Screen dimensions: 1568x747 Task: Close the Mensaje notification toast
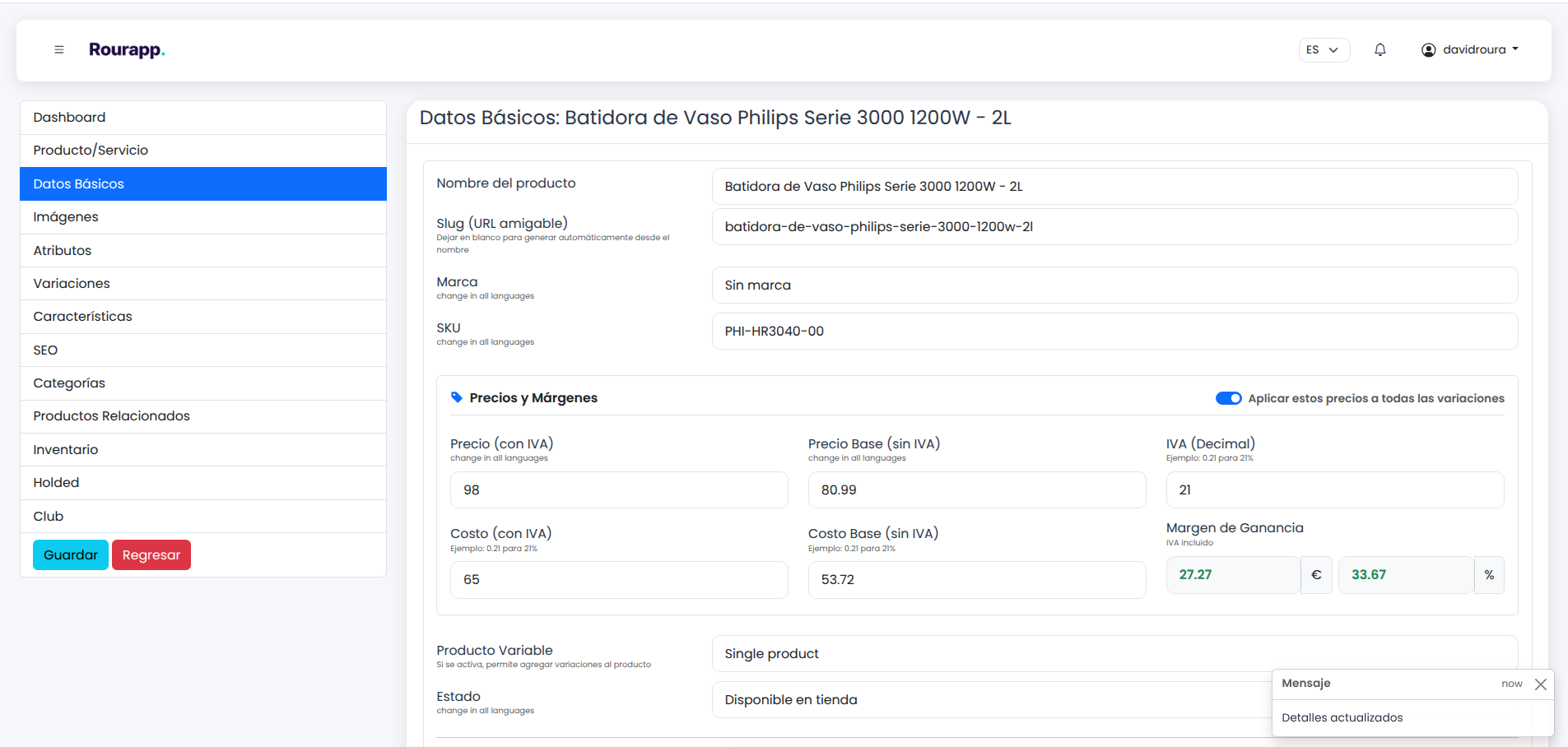tap(1541, 684)
